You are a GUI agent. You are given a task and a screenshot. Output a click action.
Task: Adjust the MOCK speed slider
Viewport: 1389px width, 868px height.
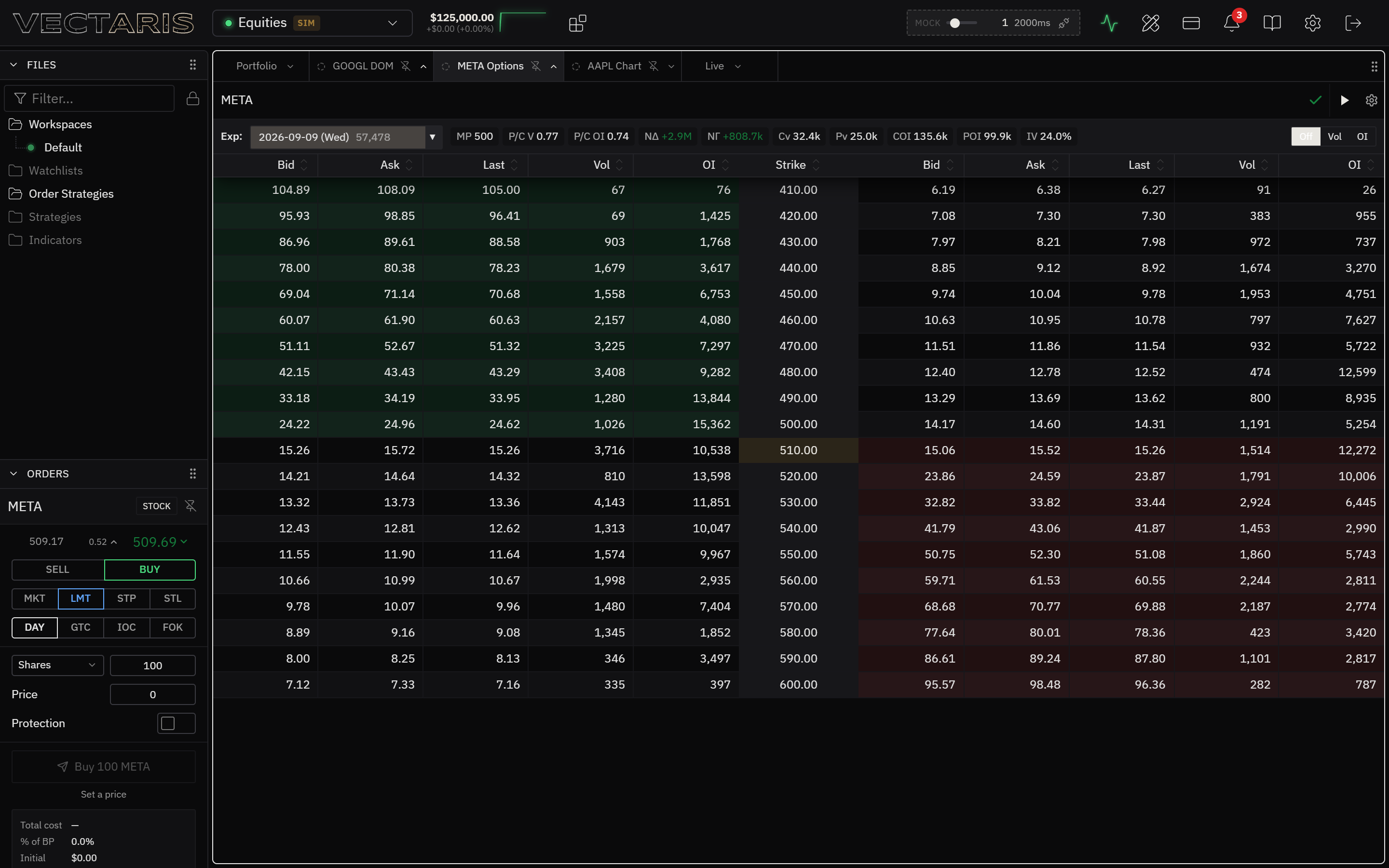955,23
